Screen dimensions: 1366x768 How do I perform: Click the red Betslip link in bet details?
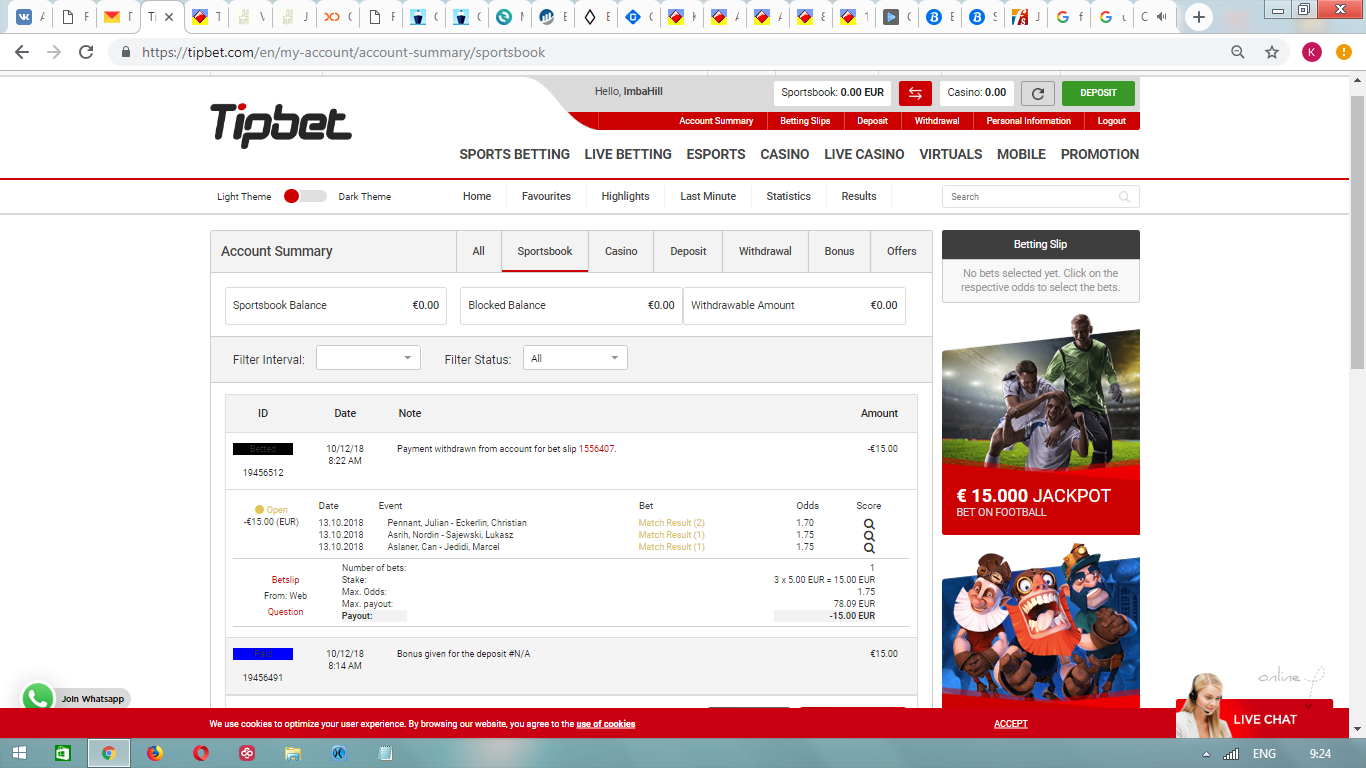[x=285, y=580]
